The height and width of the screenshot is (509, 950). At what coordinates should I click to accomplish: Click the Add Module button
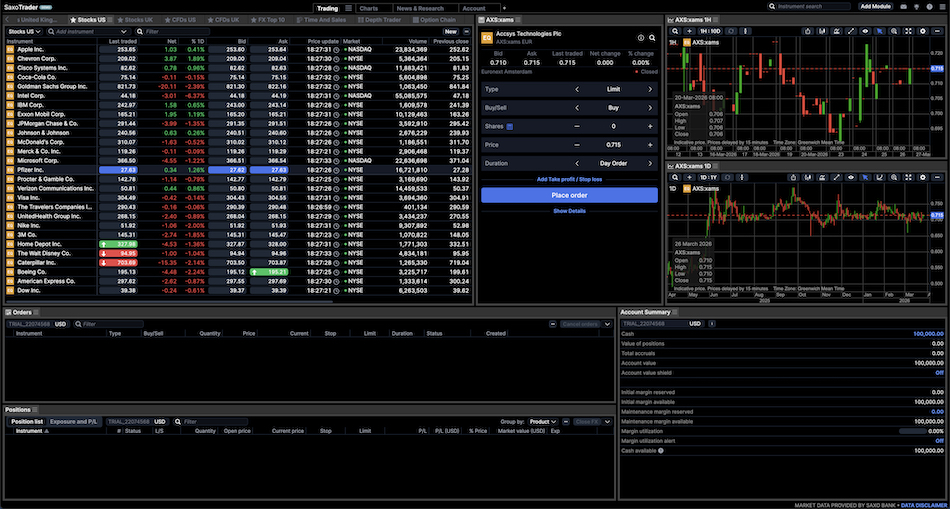[875, 7]
